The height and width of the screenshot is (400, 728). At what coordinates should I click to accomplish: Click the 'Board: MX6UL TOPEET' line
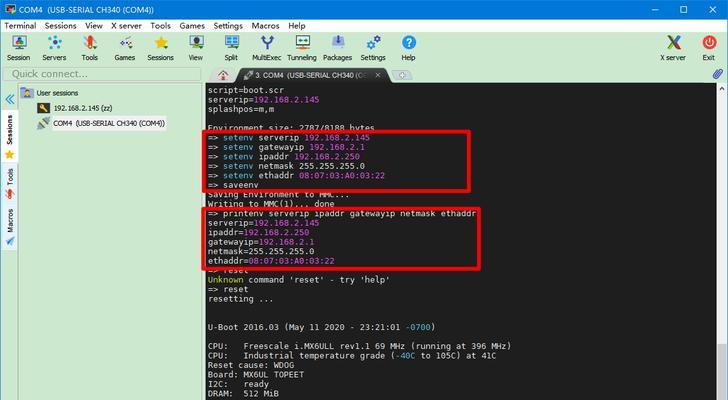256,374
